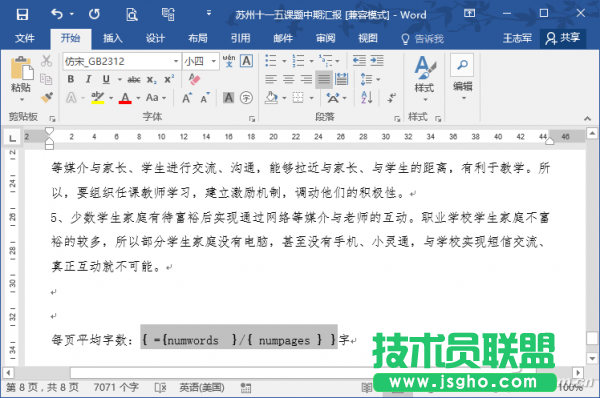Toggle Underline formatting
The height and width of the screenshot is (398, 600).
tap(106, 79)
